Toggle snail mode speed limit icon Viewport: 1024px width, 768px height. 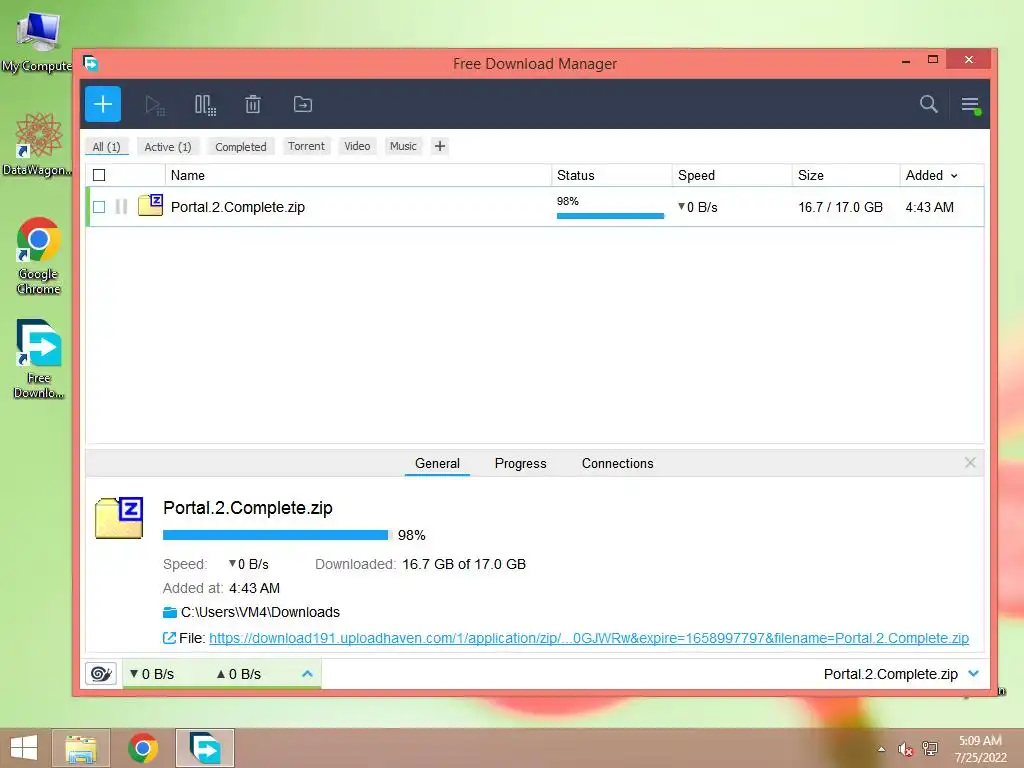[101, 673]
